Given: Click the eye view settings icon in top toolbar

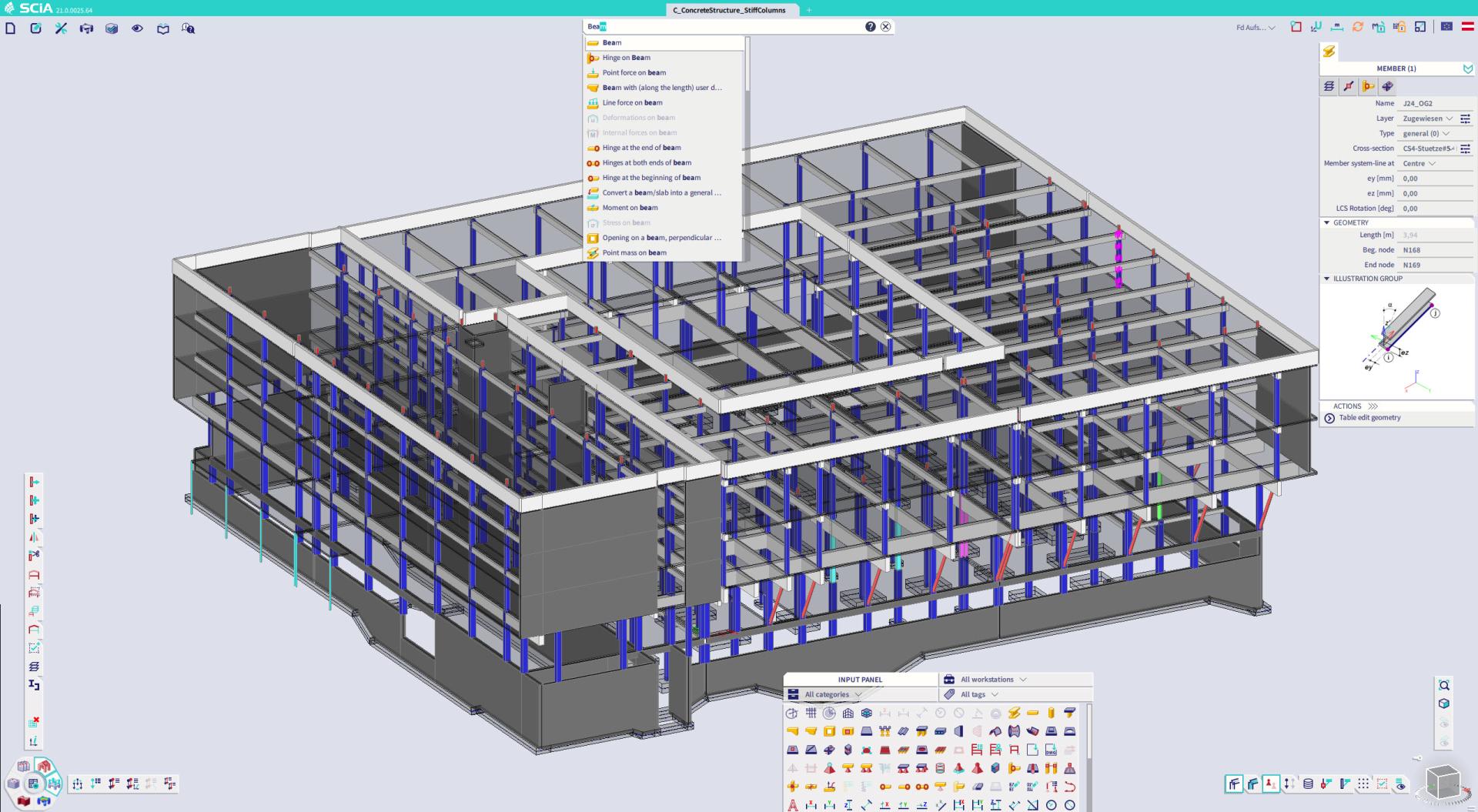Looking at the screenshot, I should [x=136, y=28].
